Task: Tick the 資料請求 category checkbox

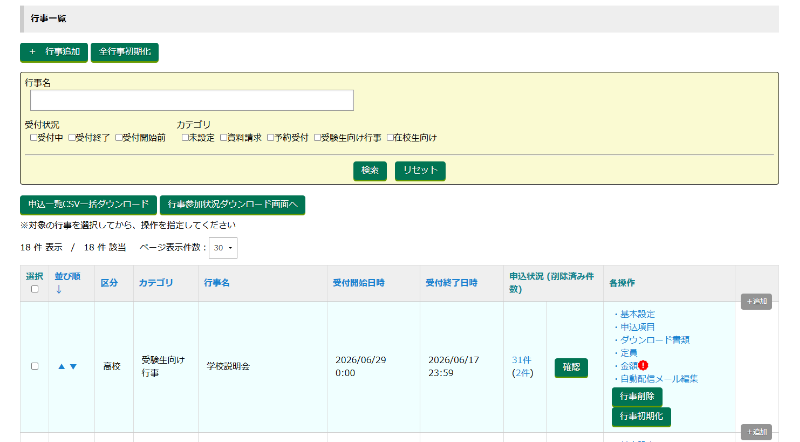Action: point(223,137)
